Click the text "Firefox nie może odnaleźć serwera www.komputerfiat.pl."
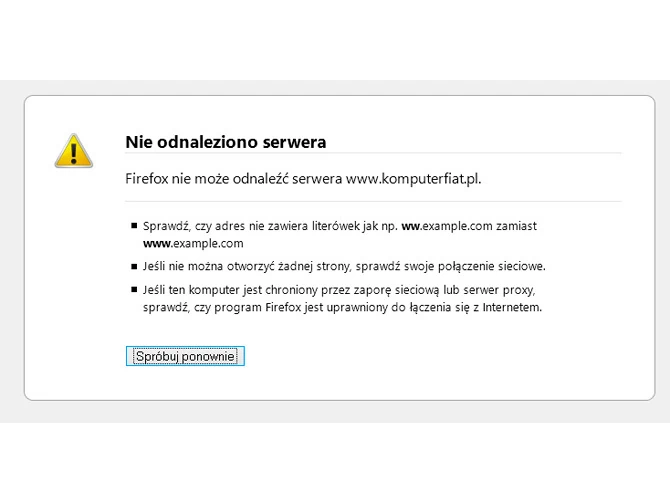 303,179
